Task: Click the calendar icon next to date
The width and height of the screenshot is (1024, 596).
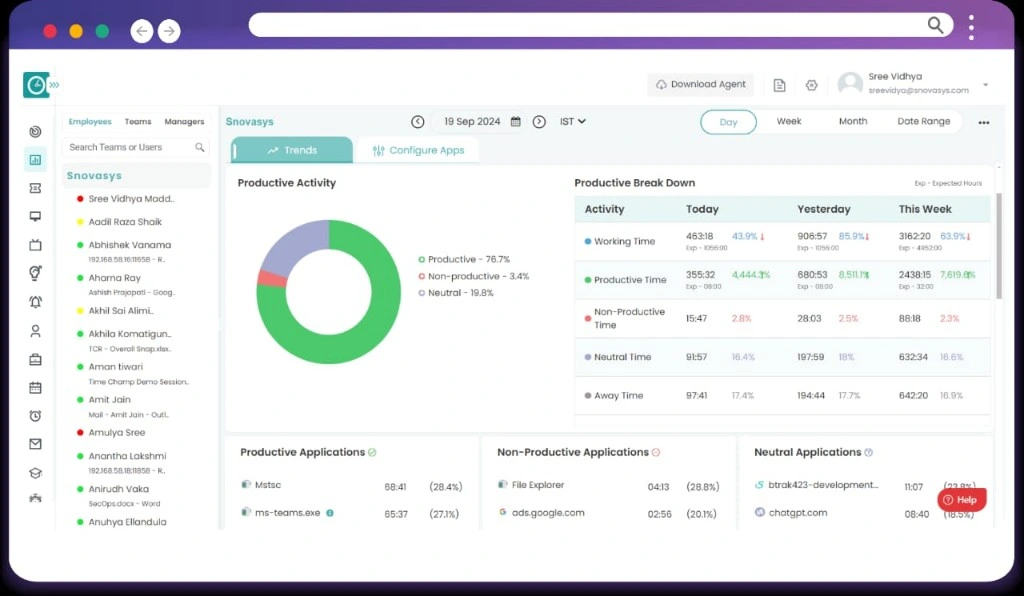Action: 516,122
